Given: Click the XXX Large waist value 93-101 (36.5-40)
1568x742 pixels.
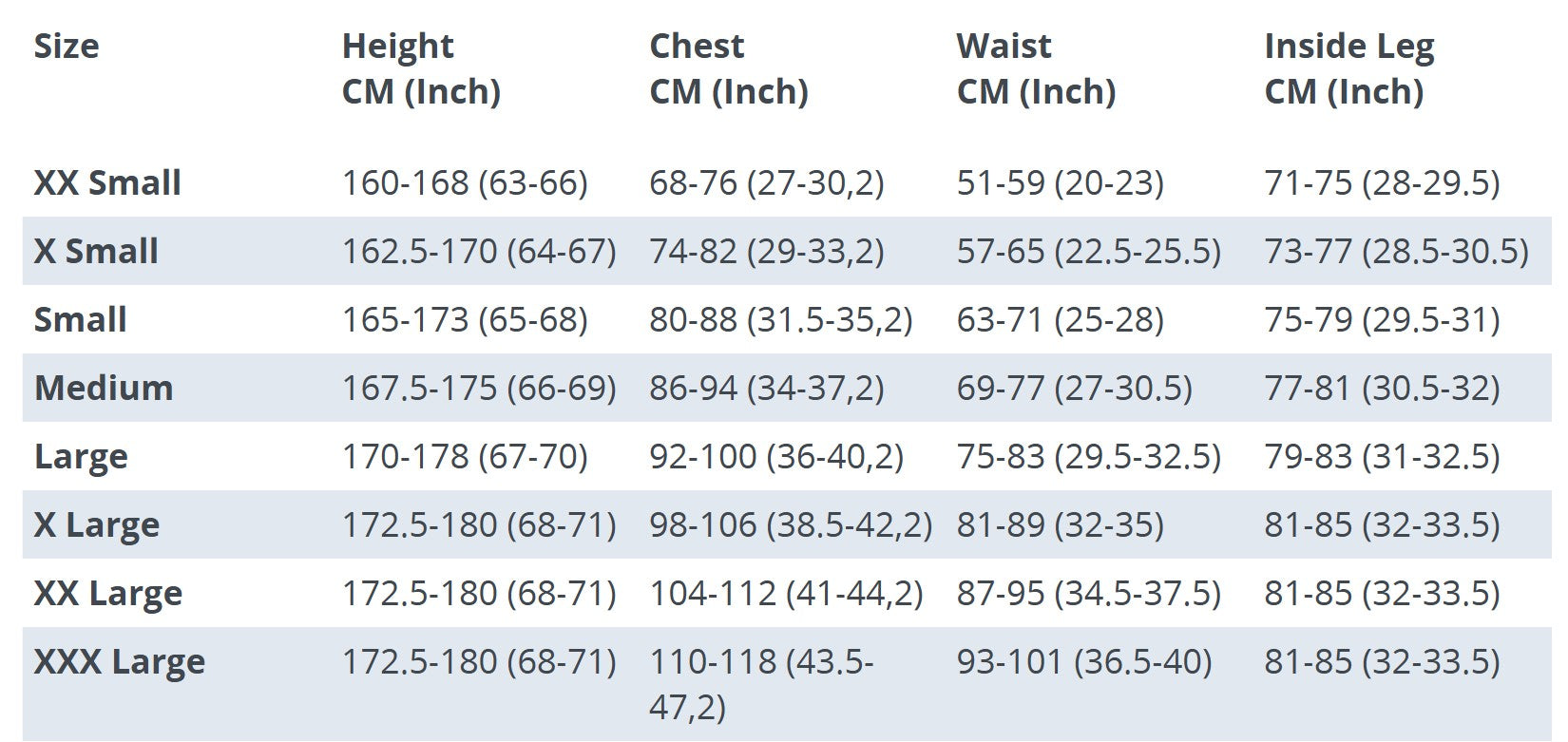Looking at the screenshot, I should coord(1084,661).
